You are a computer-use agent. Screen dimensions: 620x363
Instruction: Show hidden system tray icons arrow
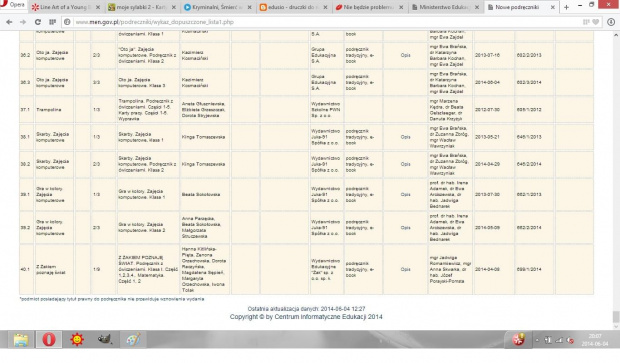(537, 340)
